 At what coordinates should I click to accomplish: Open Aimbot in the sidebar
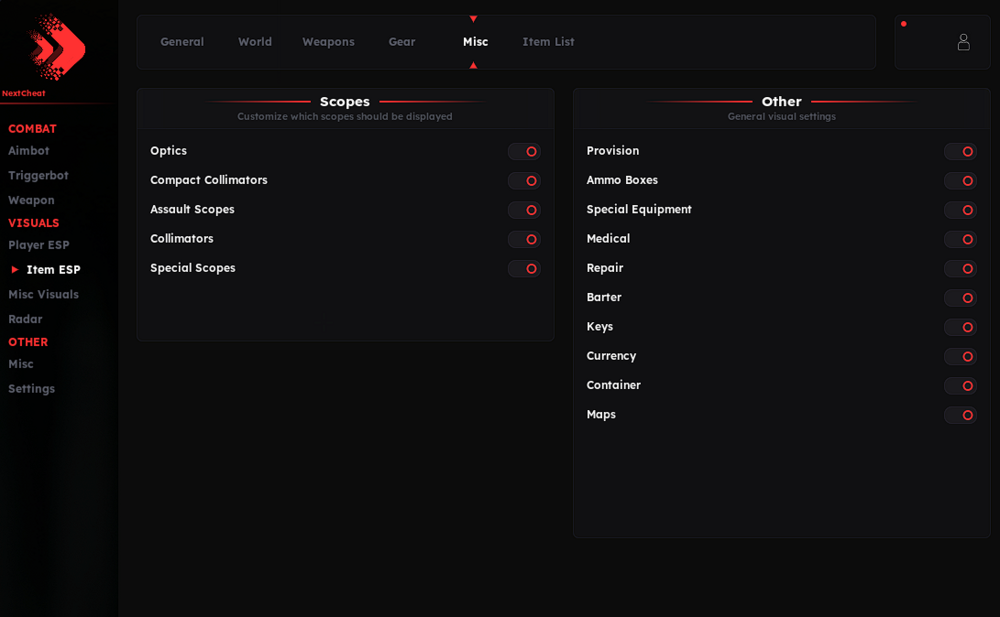coord(29,151)
